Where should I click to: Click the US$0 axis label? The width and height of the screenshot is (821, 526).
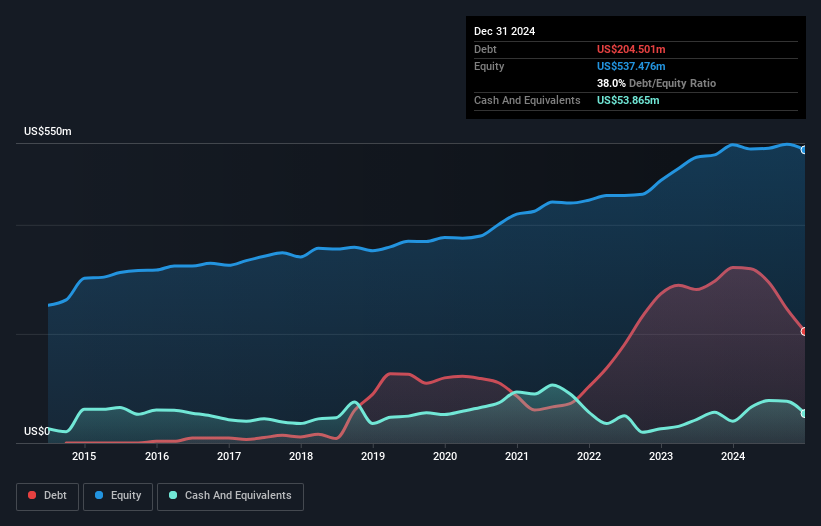click(x=37, y=431)
